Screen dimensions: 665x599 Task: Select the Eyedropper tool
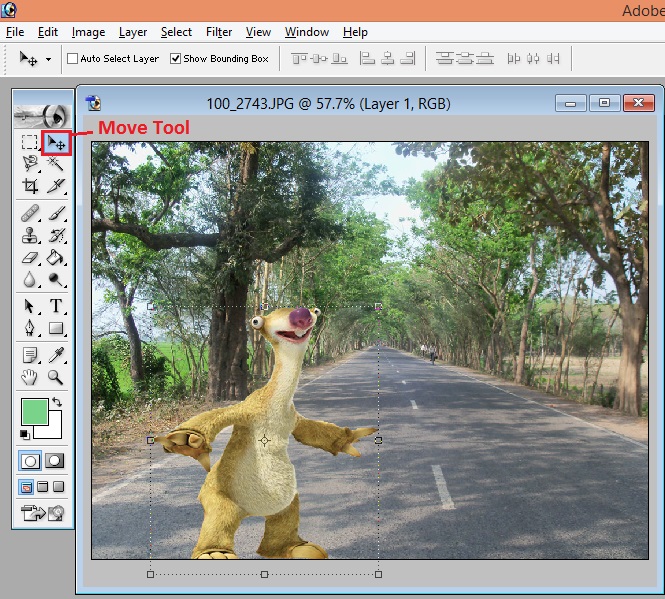point(56,355)
